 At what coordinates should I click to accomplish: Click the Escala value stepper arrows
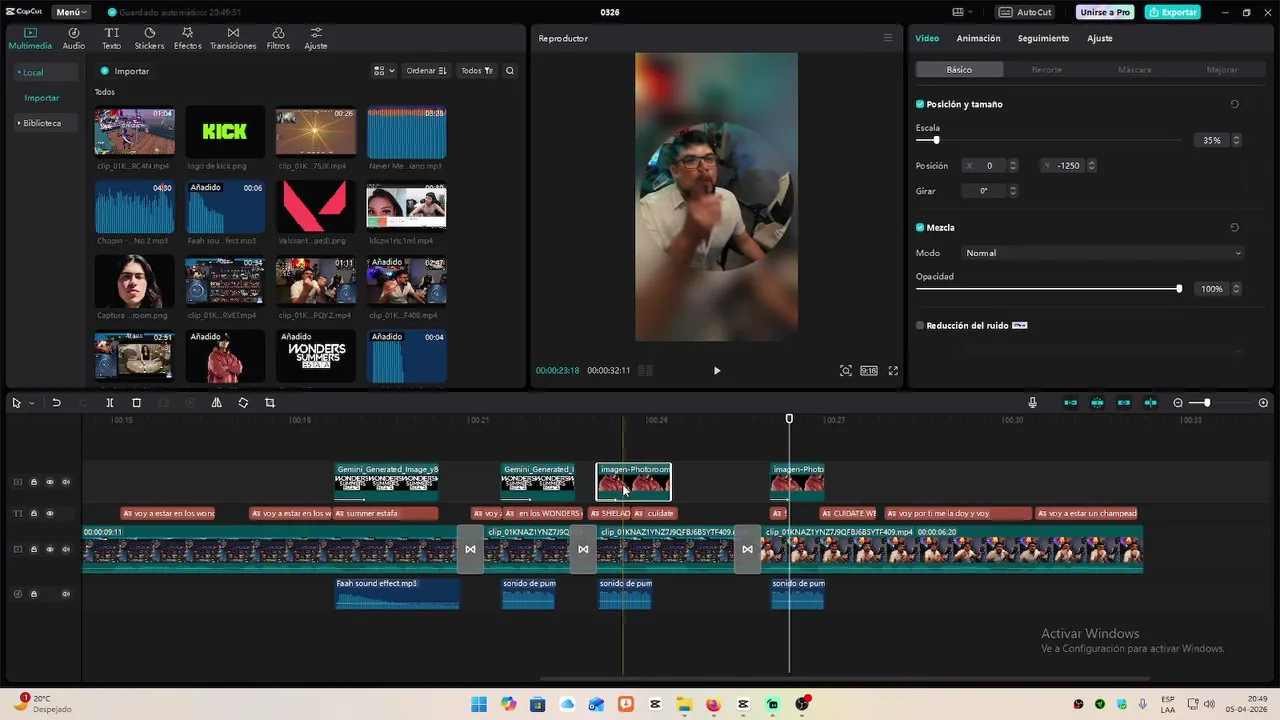1237,141
